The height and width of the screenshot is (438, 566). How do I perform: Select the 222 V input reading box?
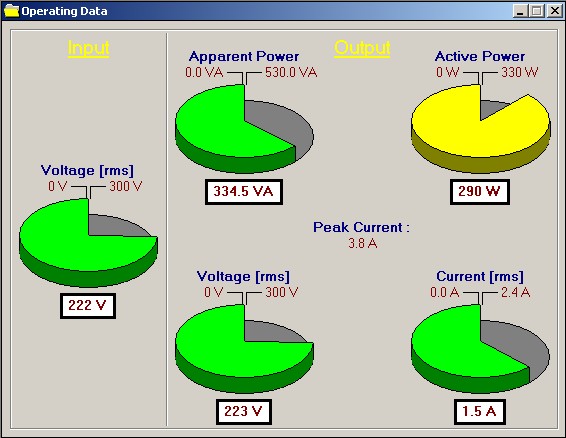click(x=88, y=306)
